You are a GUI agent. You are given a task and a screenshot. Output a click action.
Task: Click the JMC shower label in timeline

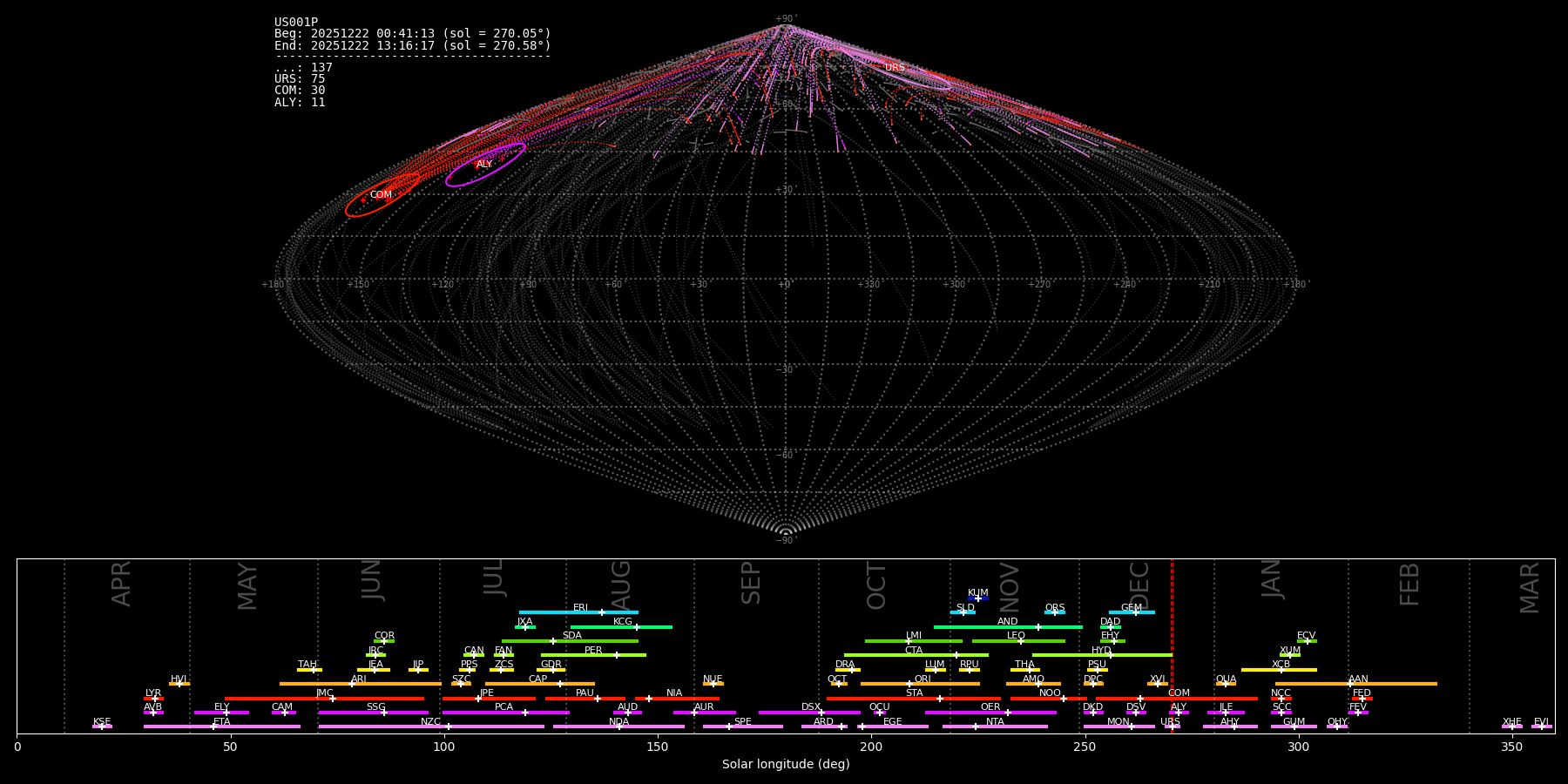pyautogui.click(x=325, y=693)
